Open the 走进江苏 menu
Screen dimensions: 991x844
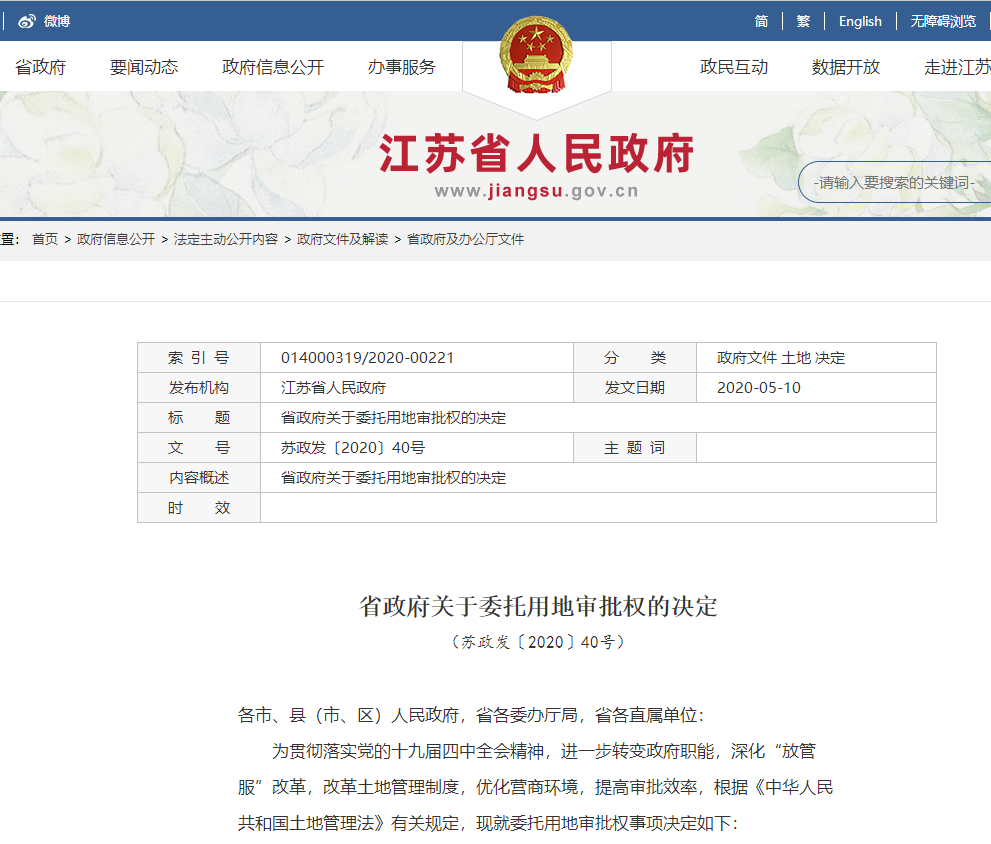[x=957, y=67]
